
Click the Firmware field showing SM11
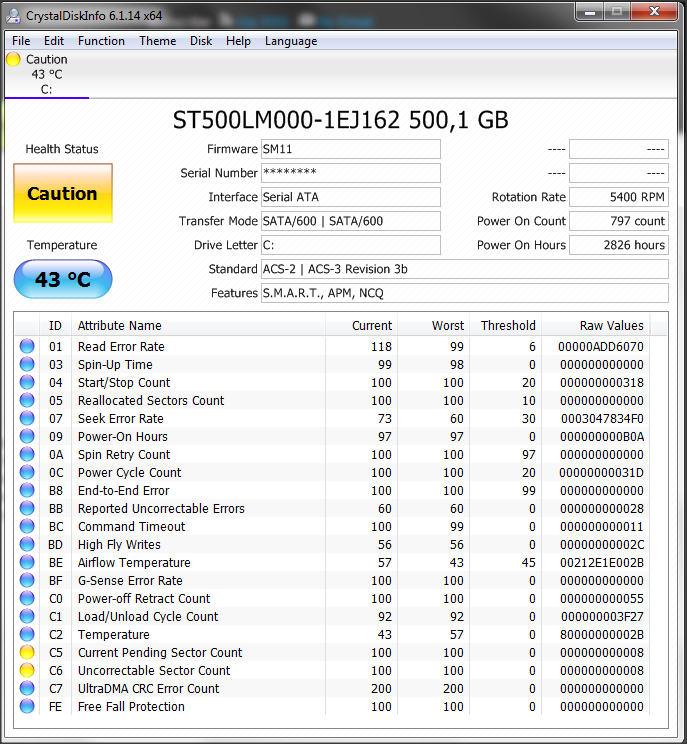pos(351,149)
